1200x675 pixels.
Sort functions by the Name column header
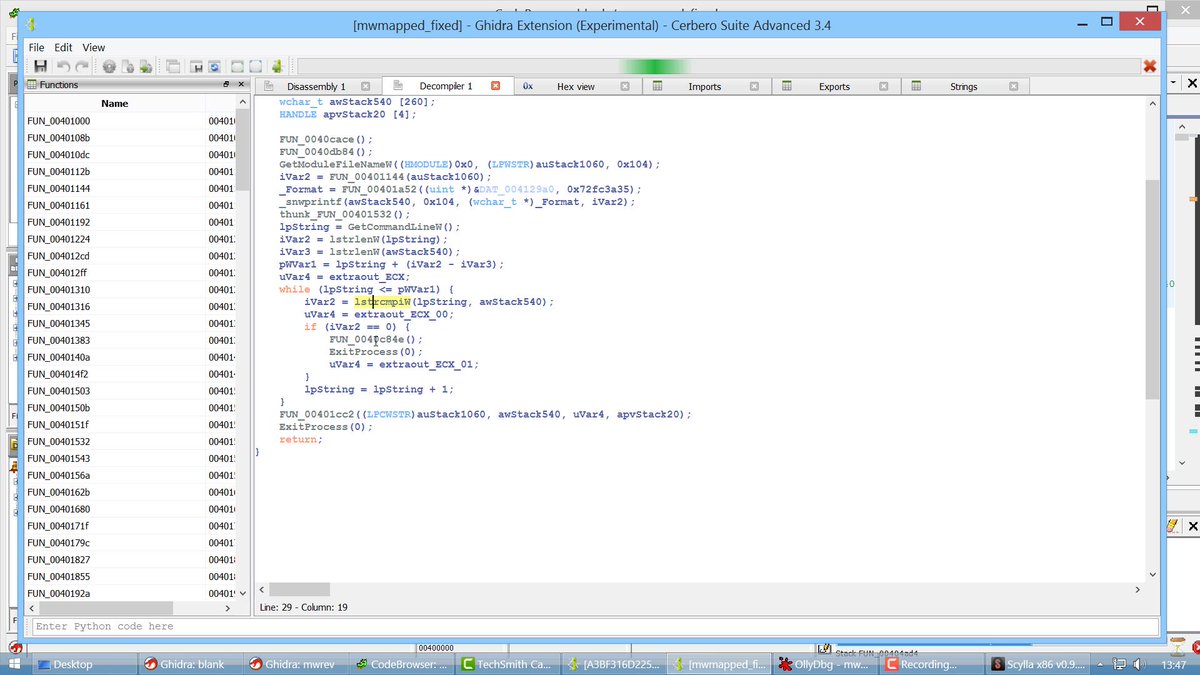click(115, 103)
